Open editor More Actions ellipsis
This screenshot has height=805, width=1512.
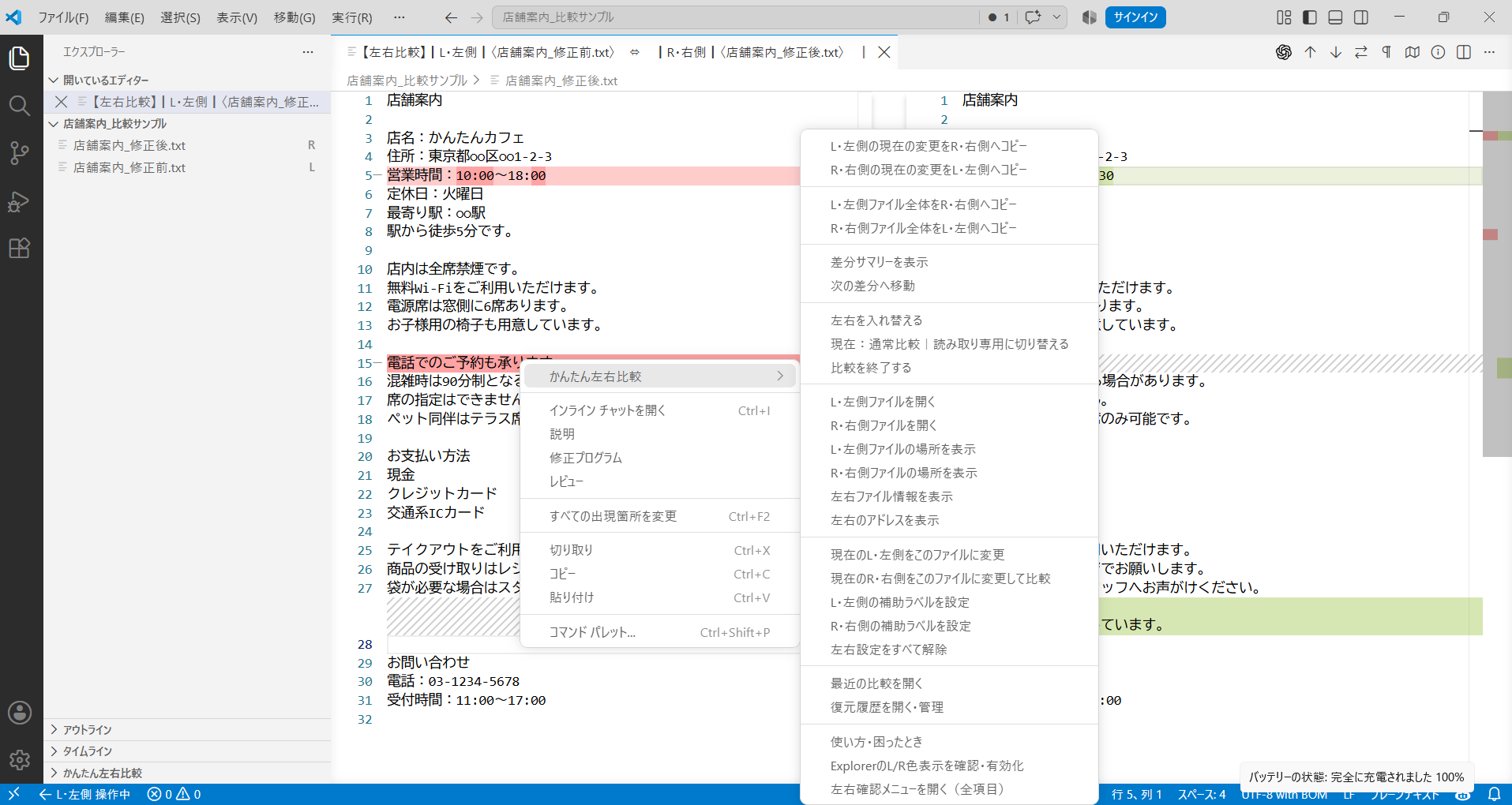point(1489,52)
